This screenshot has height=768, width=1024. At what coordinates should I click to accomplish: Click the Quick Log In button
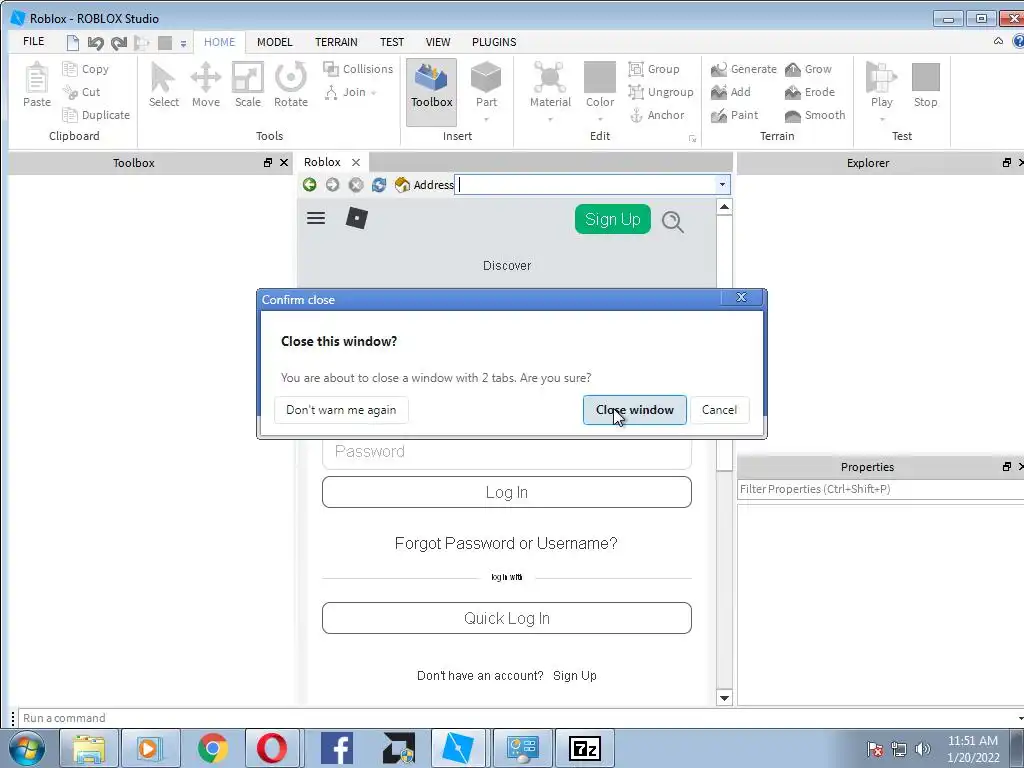tap(507, 618)
